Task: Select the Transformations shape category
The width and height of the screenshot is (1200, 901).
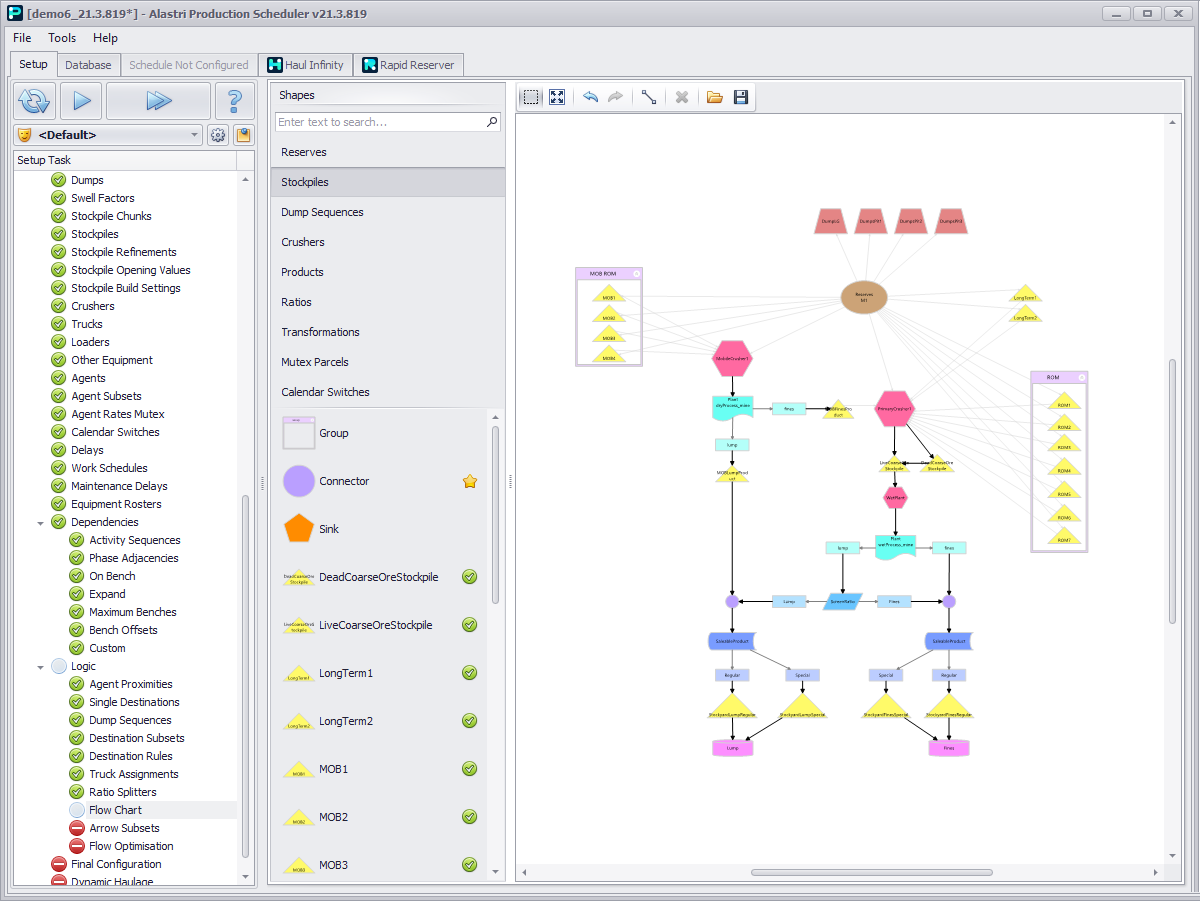Action: click(320, 332)
